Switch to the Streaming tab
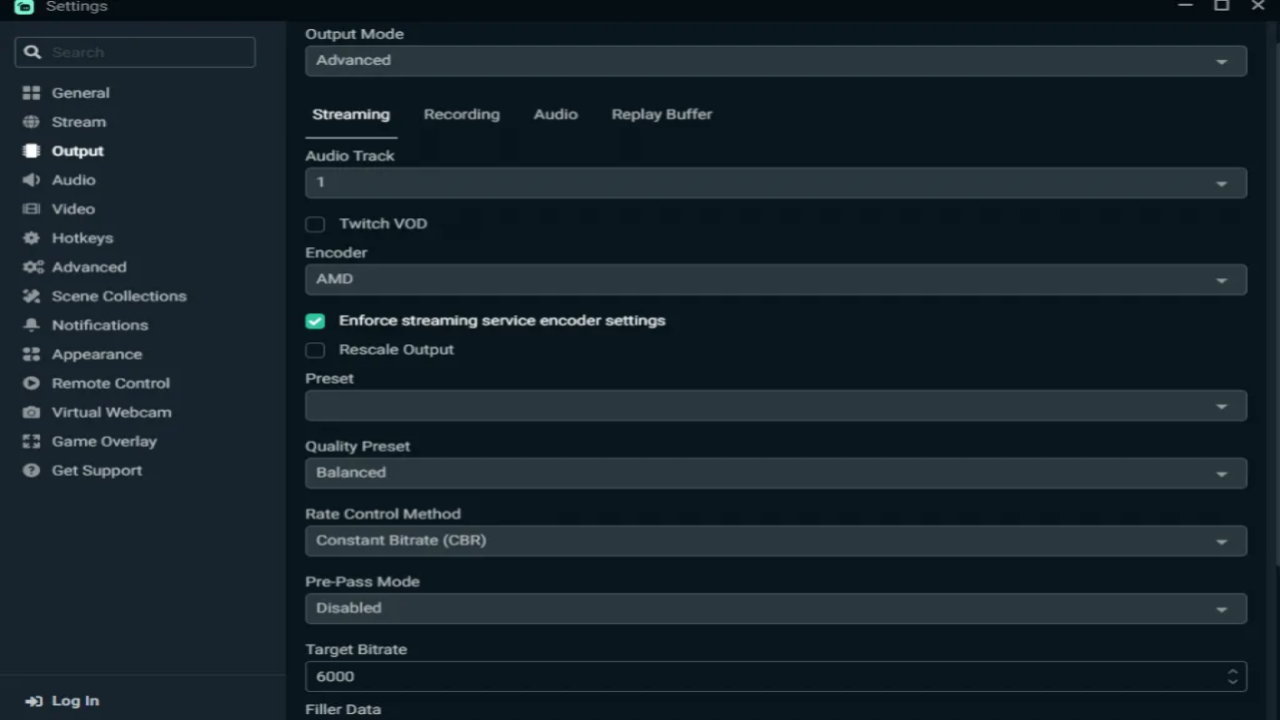This screenshot has width=1280, height=720. tap(351, 114)
